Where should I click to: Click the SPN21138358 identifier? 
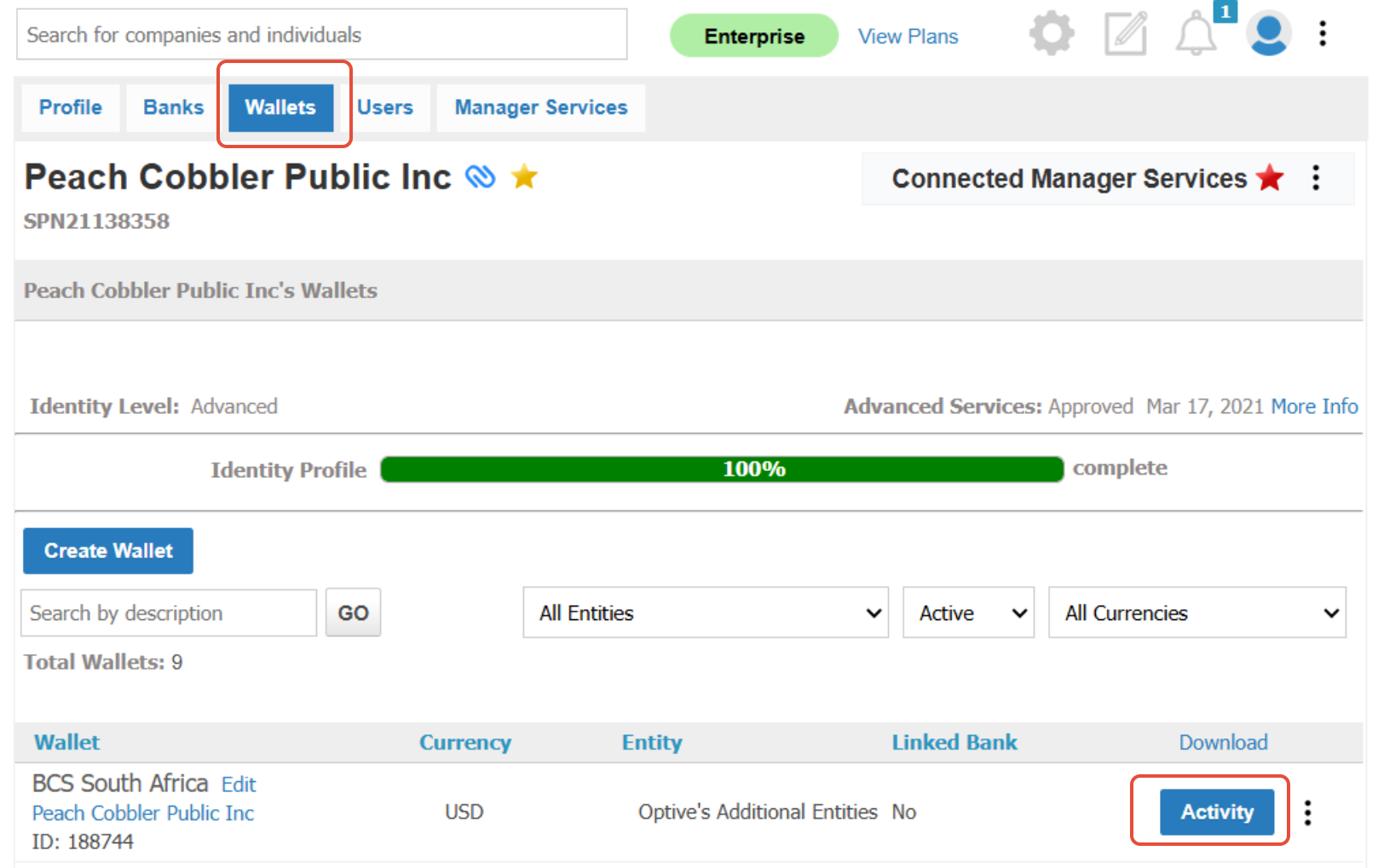[x=96, y=221]
